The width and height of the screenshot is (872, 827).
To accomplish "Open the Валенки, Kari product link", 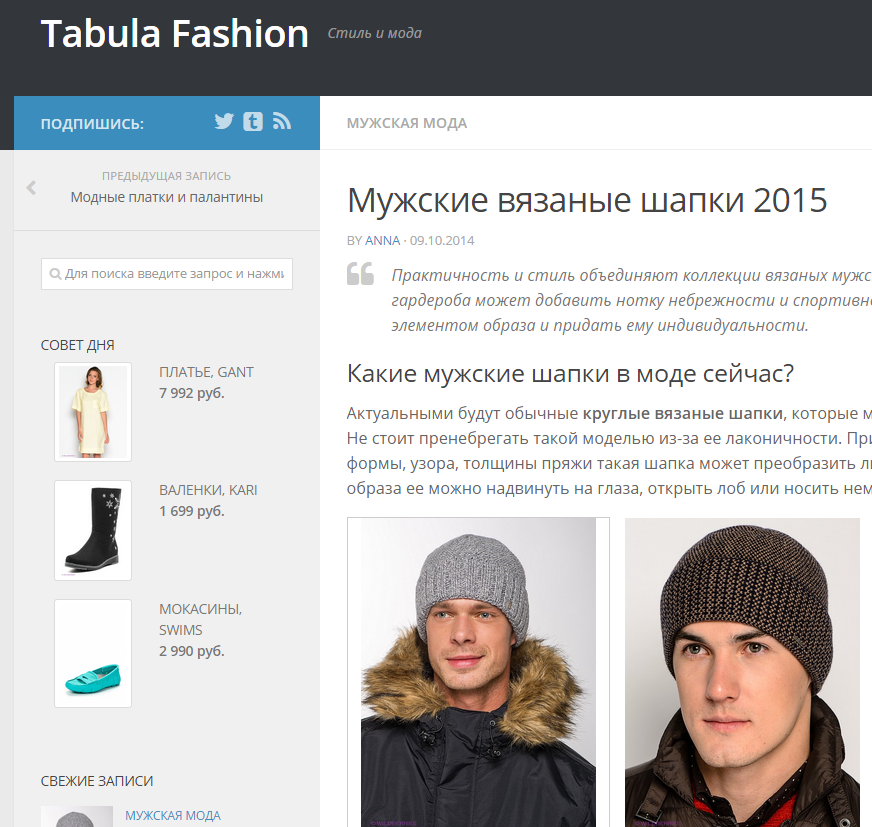I will click(x=208, y=490).
